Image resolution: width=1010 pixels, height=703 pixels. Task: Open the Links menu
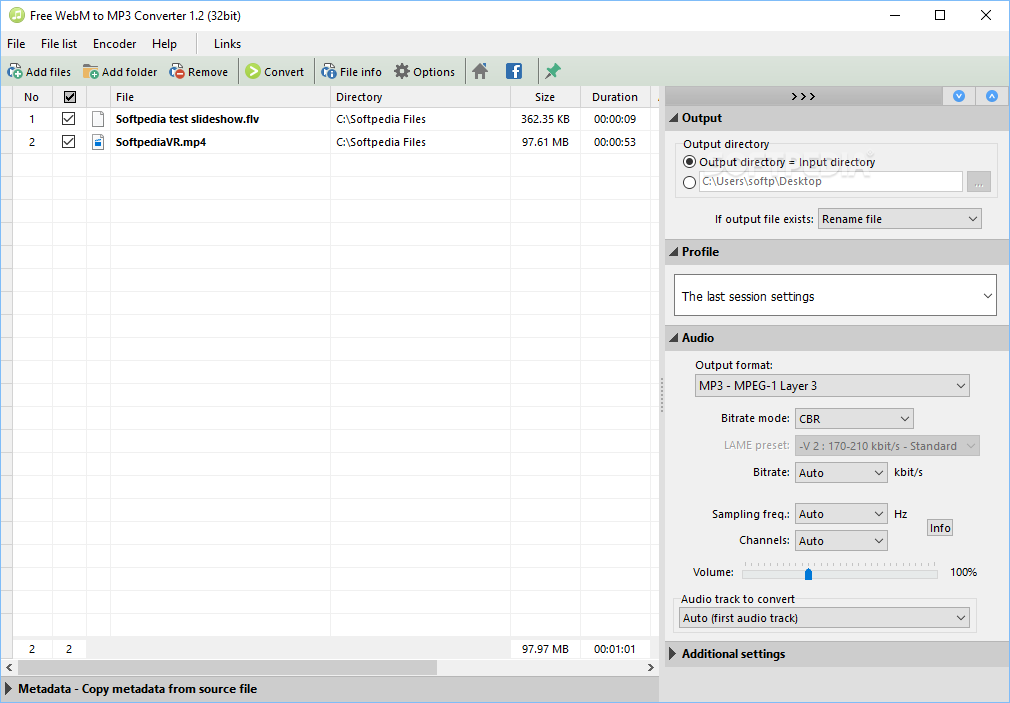pos(227,44)
